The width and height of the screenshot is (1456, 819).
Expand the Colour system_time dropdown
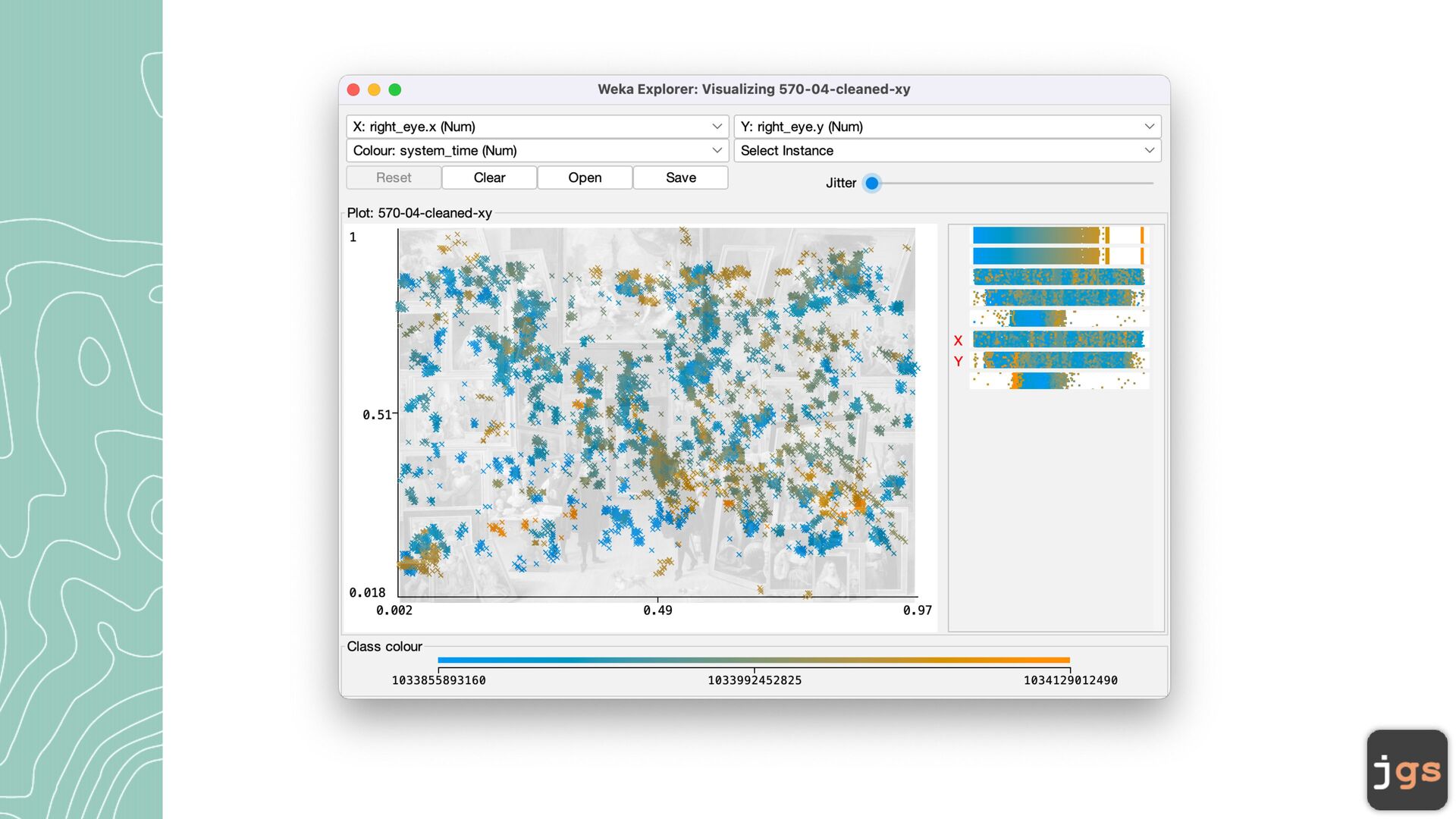[x=537, y=151]
